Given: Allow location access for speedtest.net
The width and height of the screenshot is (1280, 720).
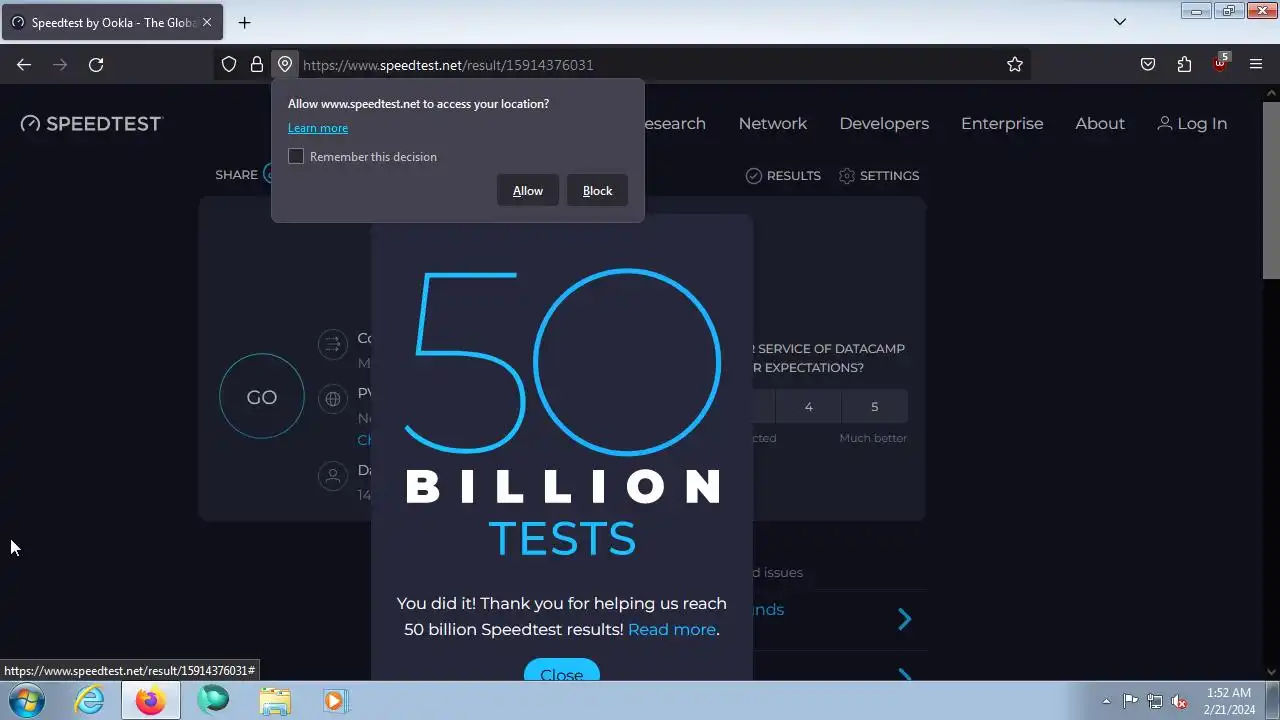Looking at the screenshot, I should 528,191.
